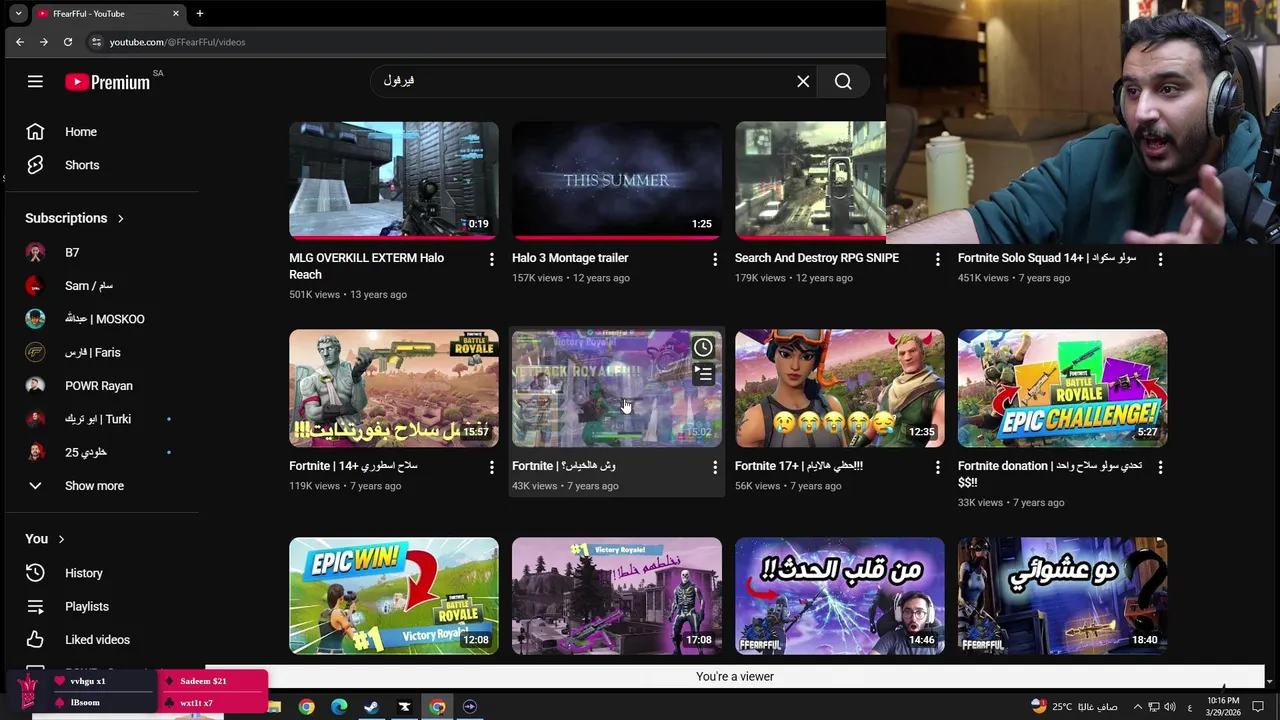Screen dimensions: 1280x720
Task: Open Playlists in the sidebar
Action: (101, 606)
